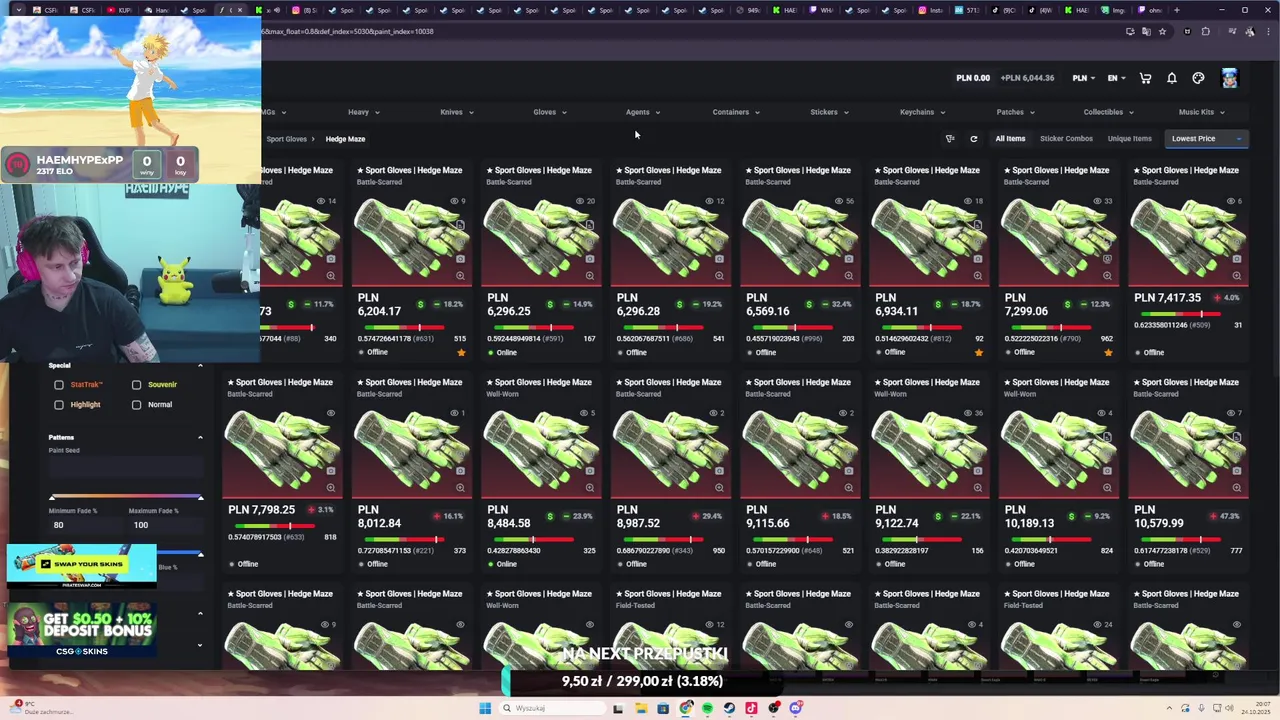Viewport: 1280px width, 720px height.
Task: Collapse the Special filter section
Action: pyautogui.click(x=200, y=365)
